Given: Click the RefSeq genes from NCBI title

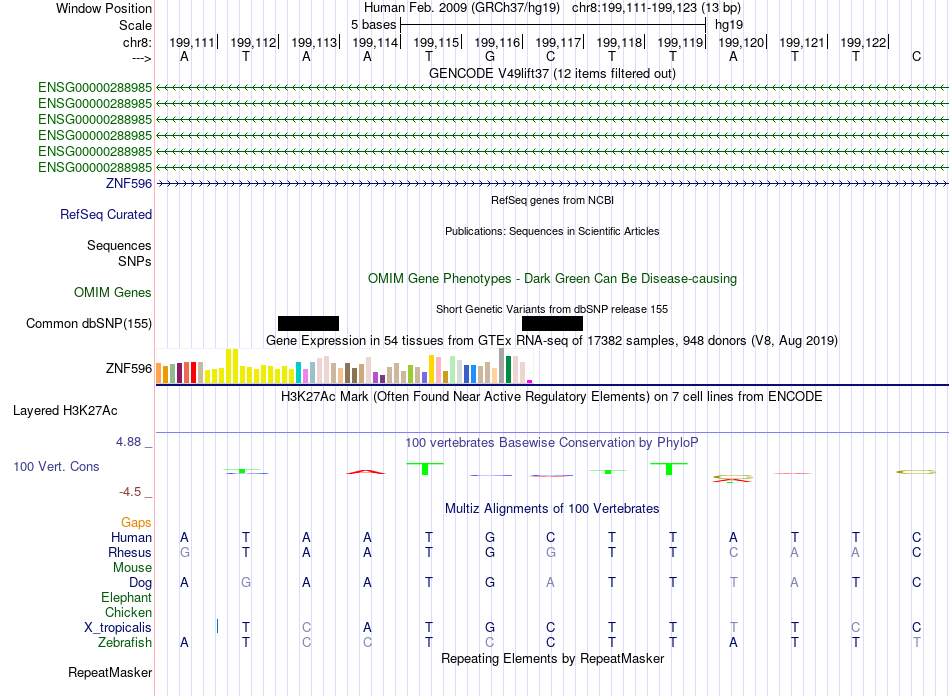Looking at the screenshot, I should (552, 200).
